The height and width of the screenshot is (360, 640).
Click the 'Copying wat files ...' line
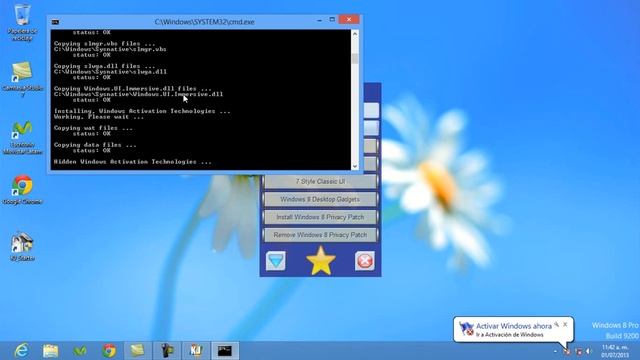point(93,128)
